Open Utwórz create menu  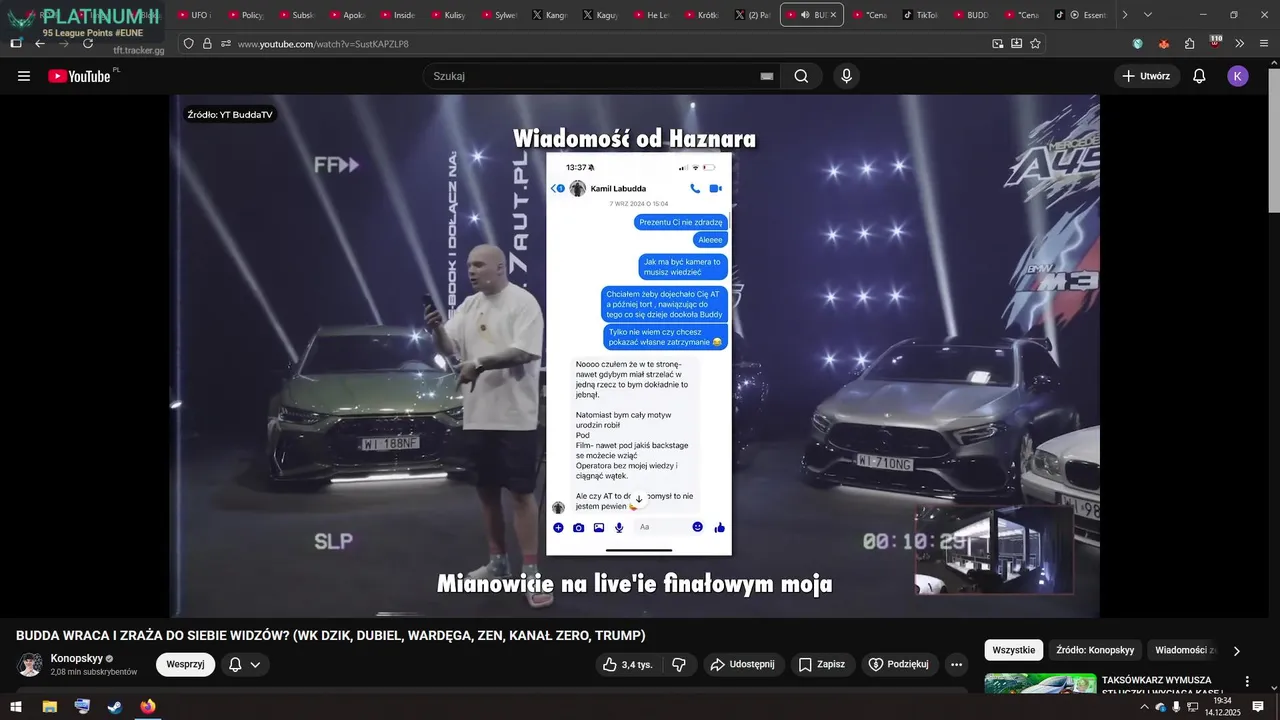(1147, 76)
